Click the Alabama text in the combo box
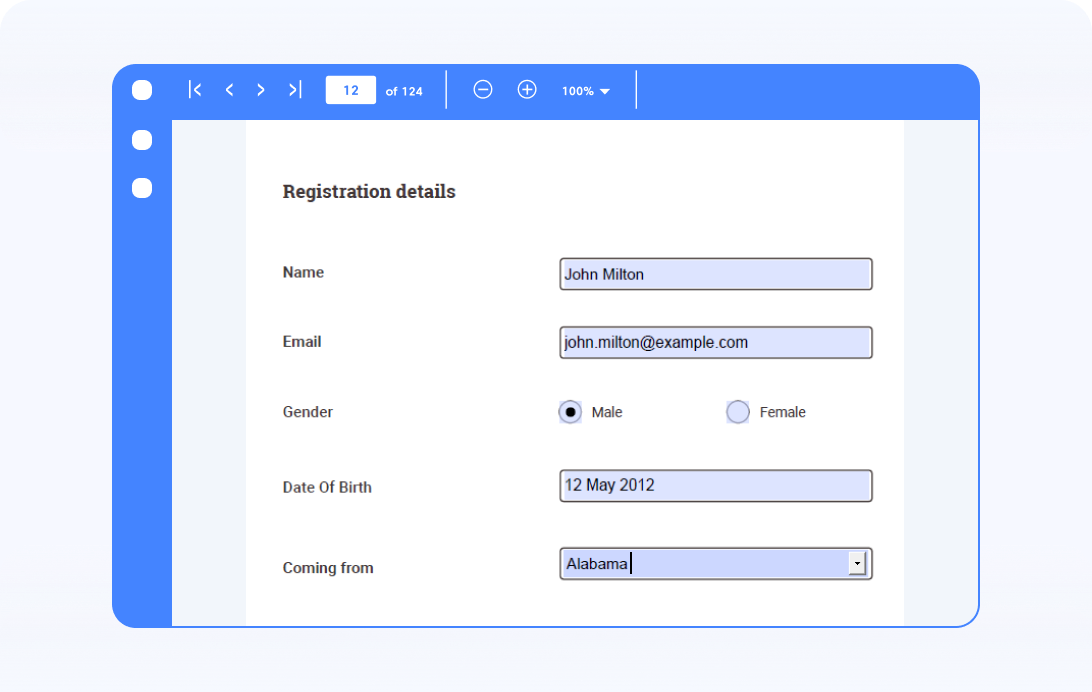The height and width of the screenshot is (692, 1092). (x=596, y=563)
